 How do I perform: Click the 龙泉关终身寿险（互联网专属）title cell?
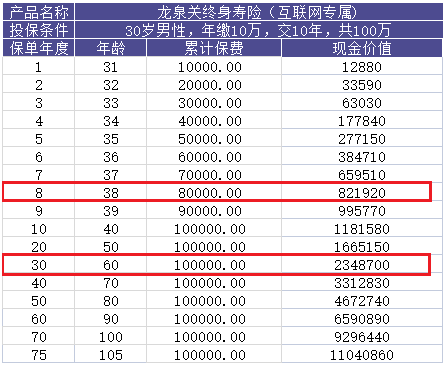259,12
